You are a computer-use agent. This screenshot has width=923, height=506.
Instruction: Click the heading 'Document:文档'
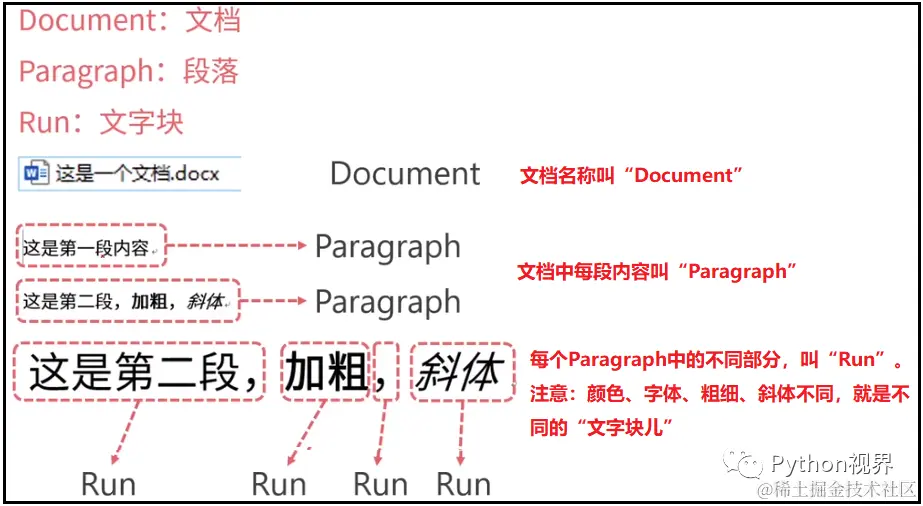pos(130,21)
